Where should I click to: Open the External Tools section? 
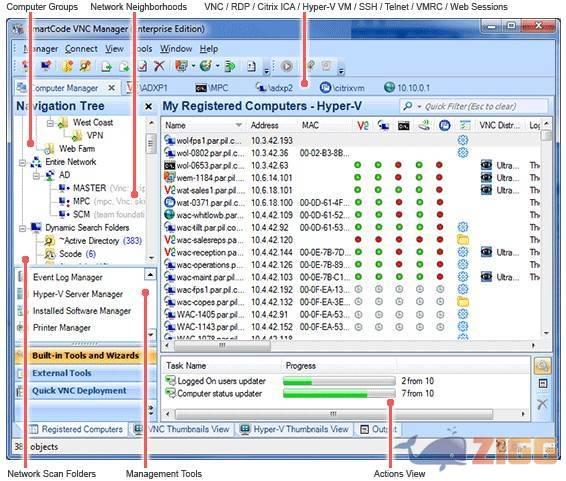pos(86,373)
